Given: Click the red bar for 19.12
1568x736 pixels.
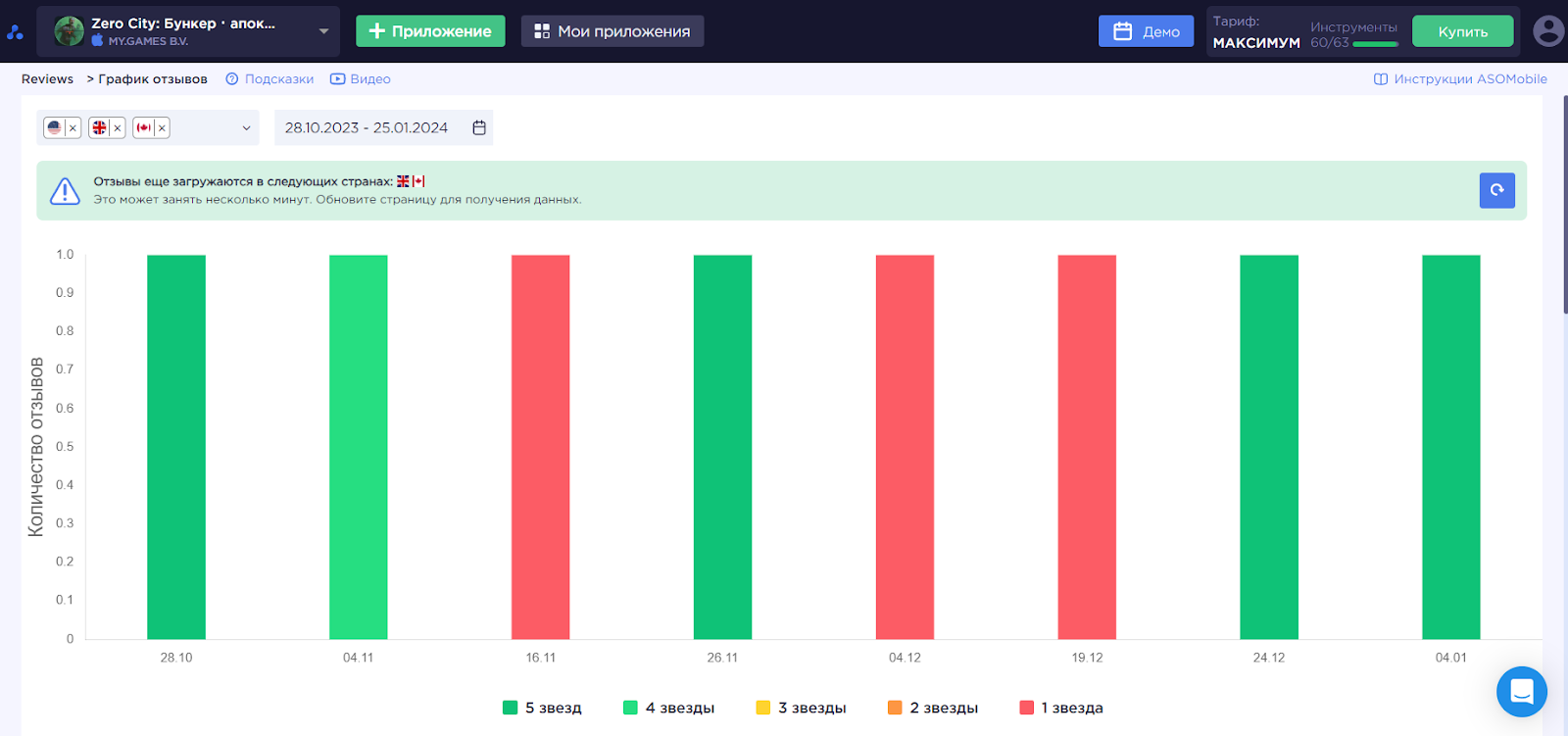Looking at the screenshot, I should 1087,447.
